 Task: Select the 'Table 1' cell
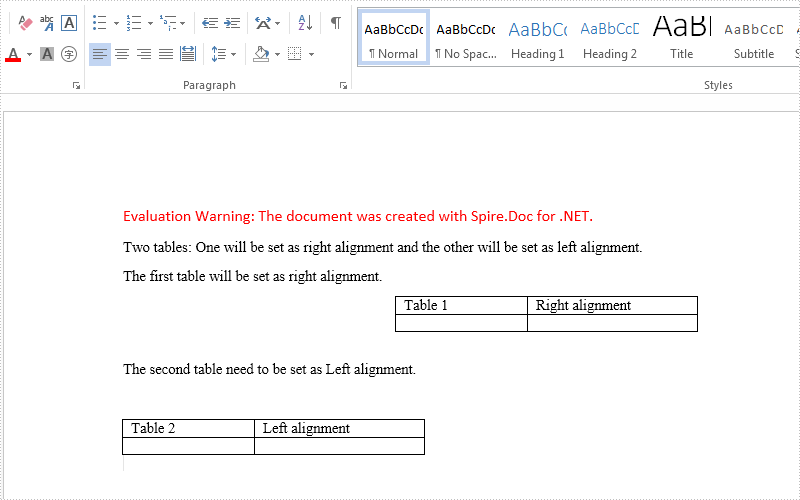point(461,306)
